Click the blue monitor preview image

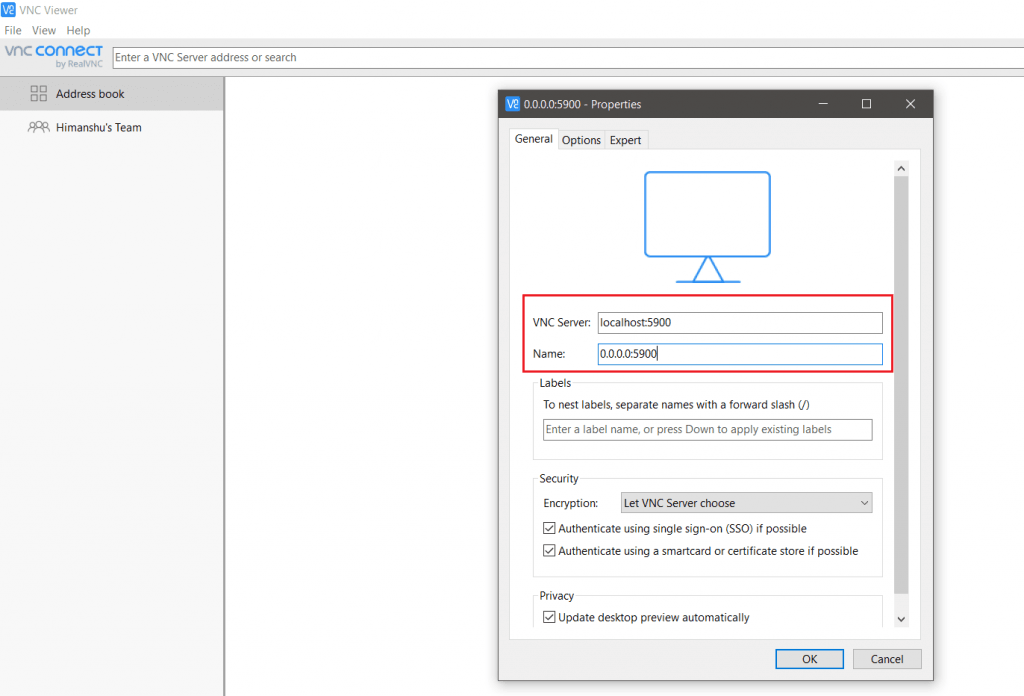point(707,227)
